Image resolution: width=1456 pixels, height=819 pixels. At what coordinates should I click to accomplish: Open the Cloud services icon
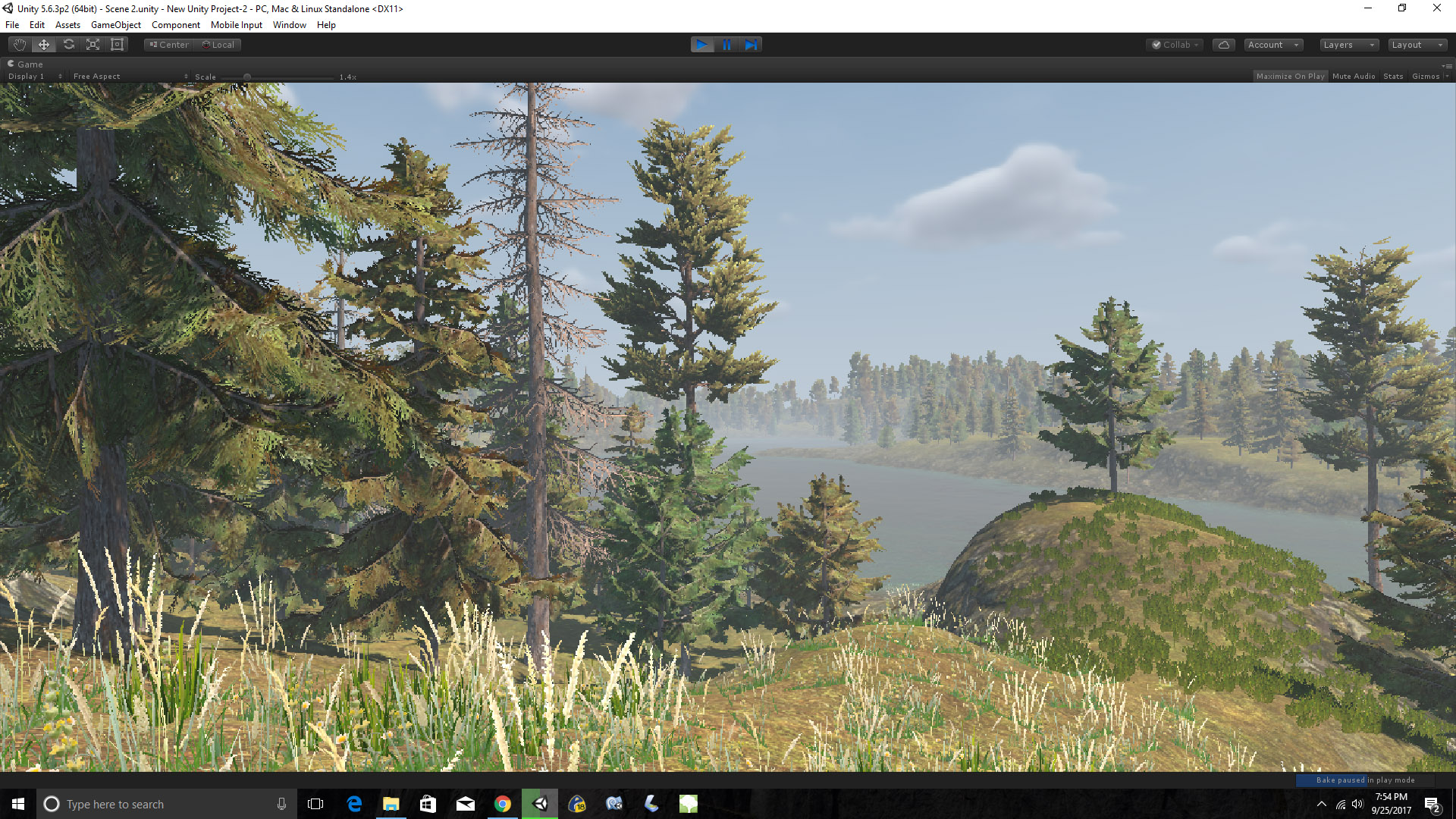click(x=1223, y=45)
